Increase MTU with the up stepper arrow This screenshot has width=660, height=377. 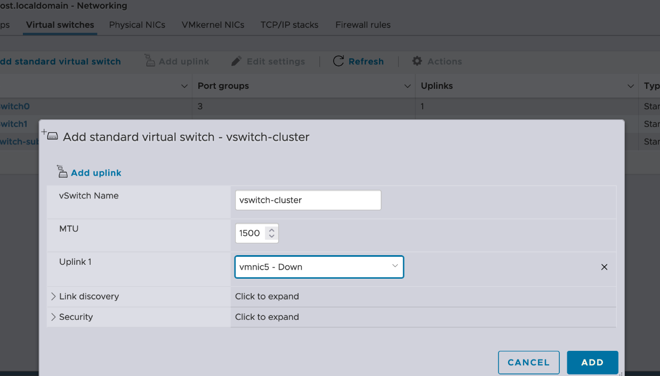pyautogui.click(x=271, y=230)
